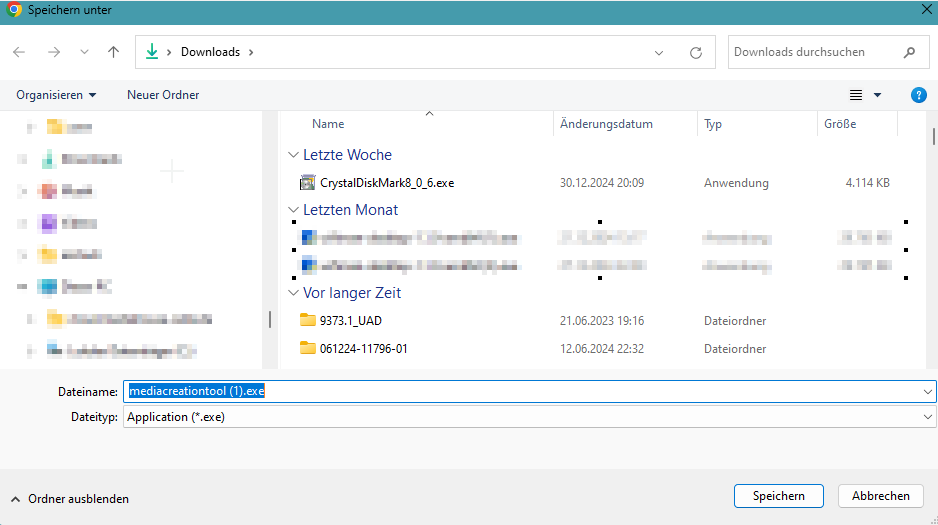The image size is (938, 525).
Task: Create a folder with Neuer Ordner
Action: click(x=163, y=95)
